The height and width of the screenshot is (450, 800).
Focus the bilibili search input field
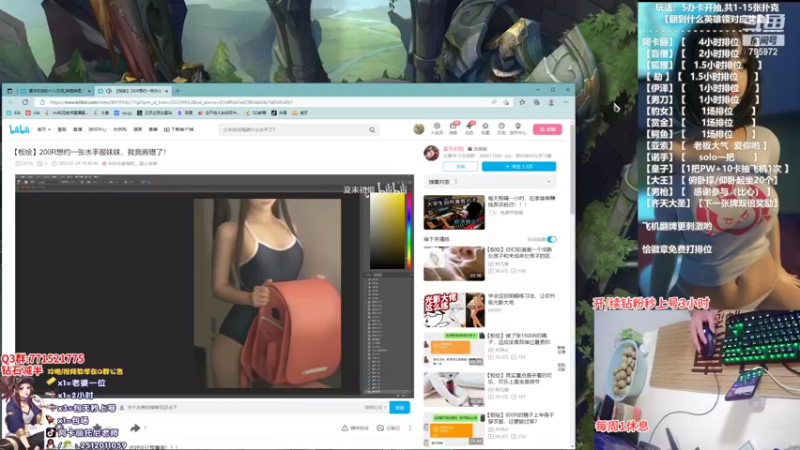tap(294, 130)
